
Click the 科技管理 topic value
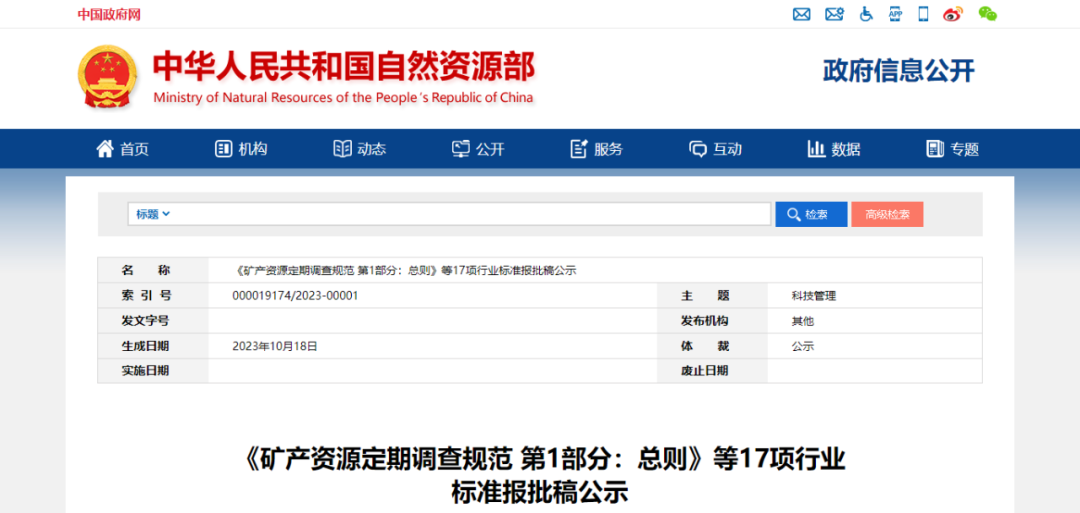813,296
